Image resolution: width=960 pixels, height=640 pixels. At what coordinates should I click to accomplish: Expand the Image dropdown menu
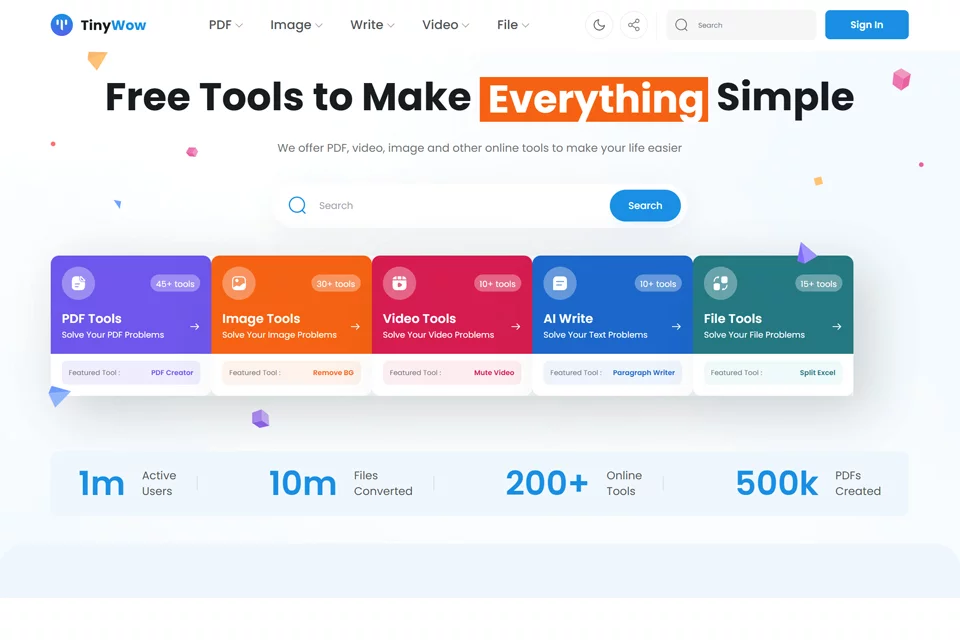click(x=296, y=25)
